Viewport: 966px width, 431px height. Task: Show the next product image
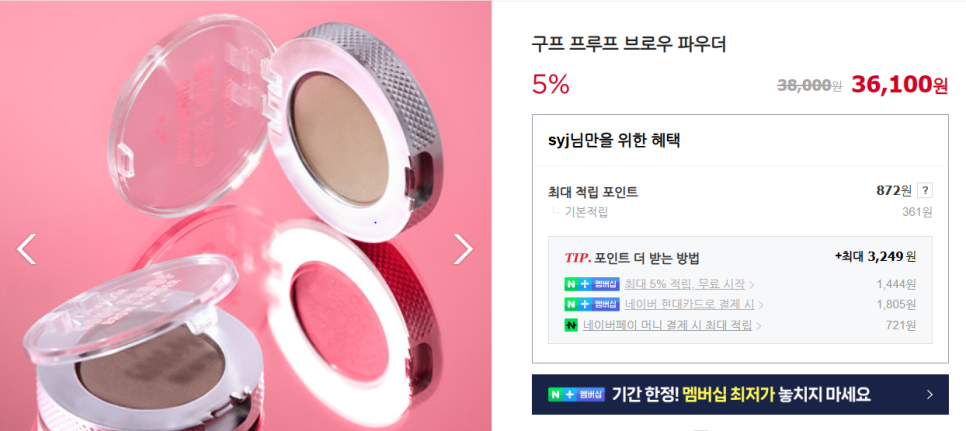pos(463,249)
